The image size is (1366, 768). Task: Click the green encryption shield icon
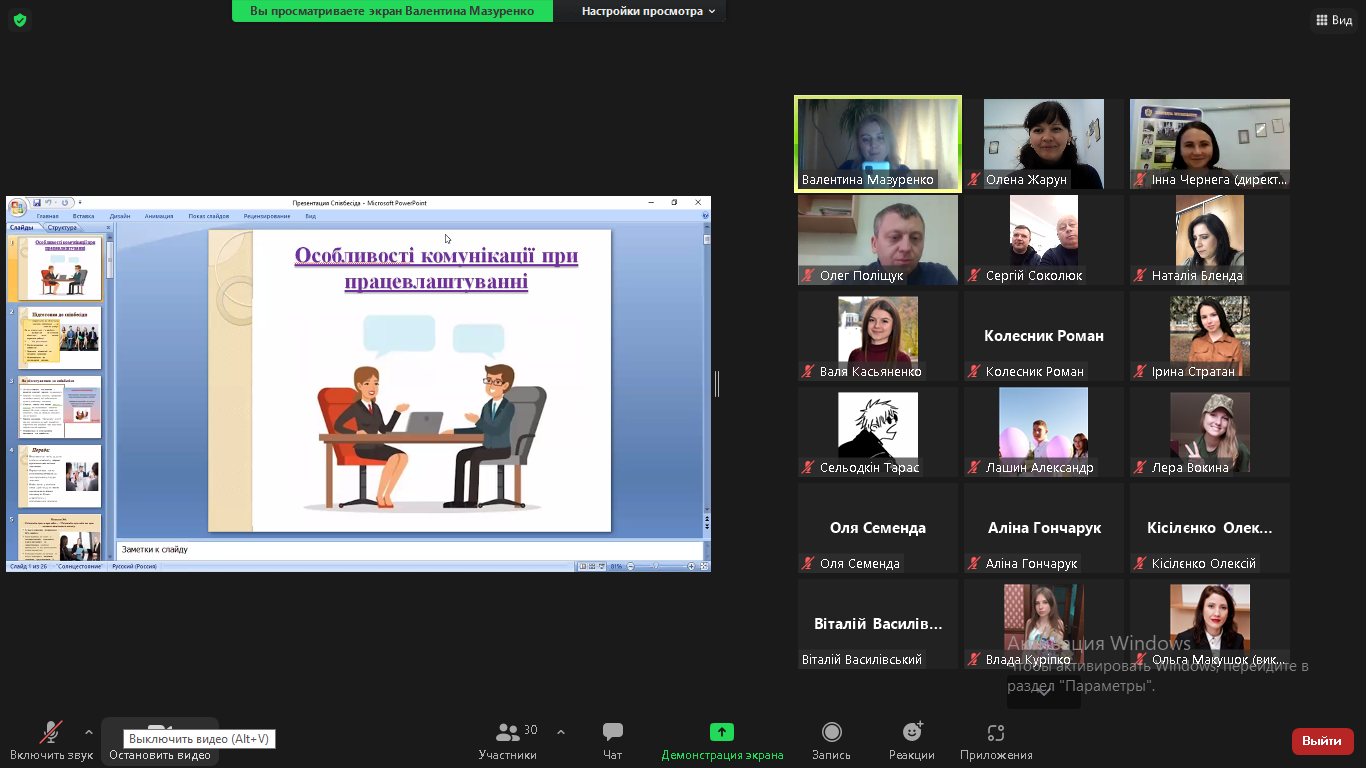click(20, 19)
